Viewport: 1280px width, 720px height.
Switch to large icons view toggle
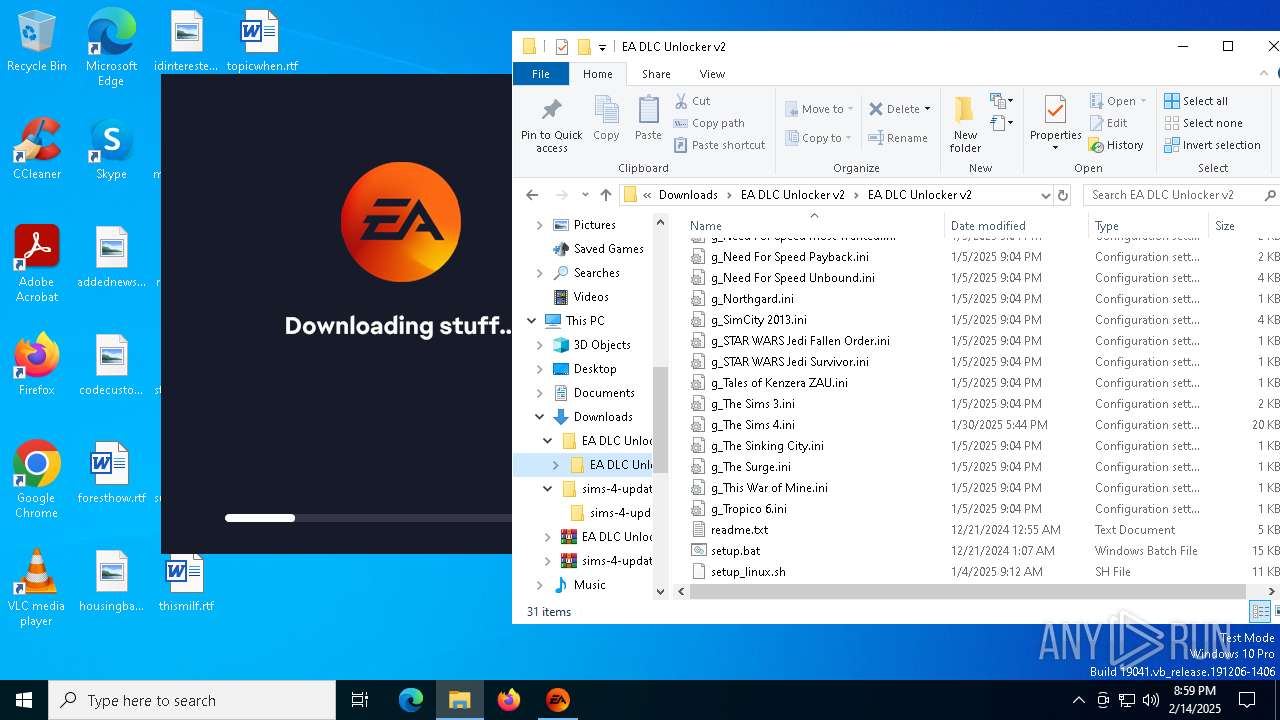[1277, 611]
